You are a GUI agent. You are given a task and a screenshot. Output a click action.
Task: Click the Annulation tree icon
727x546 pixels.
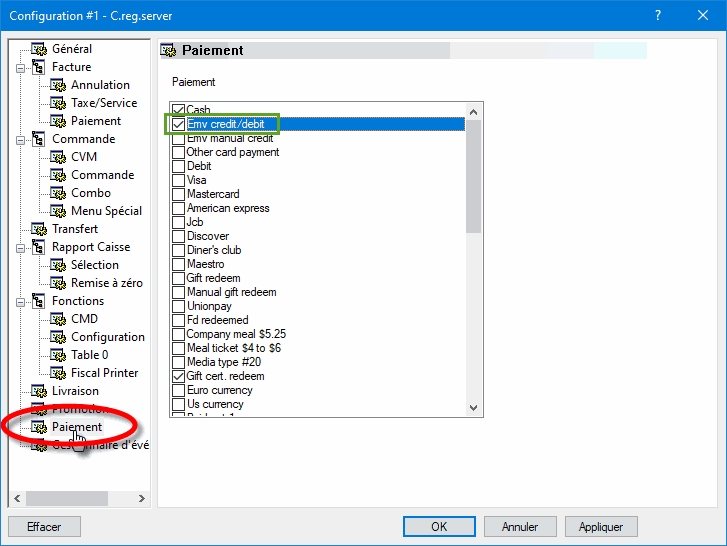[x=58, y=85]
